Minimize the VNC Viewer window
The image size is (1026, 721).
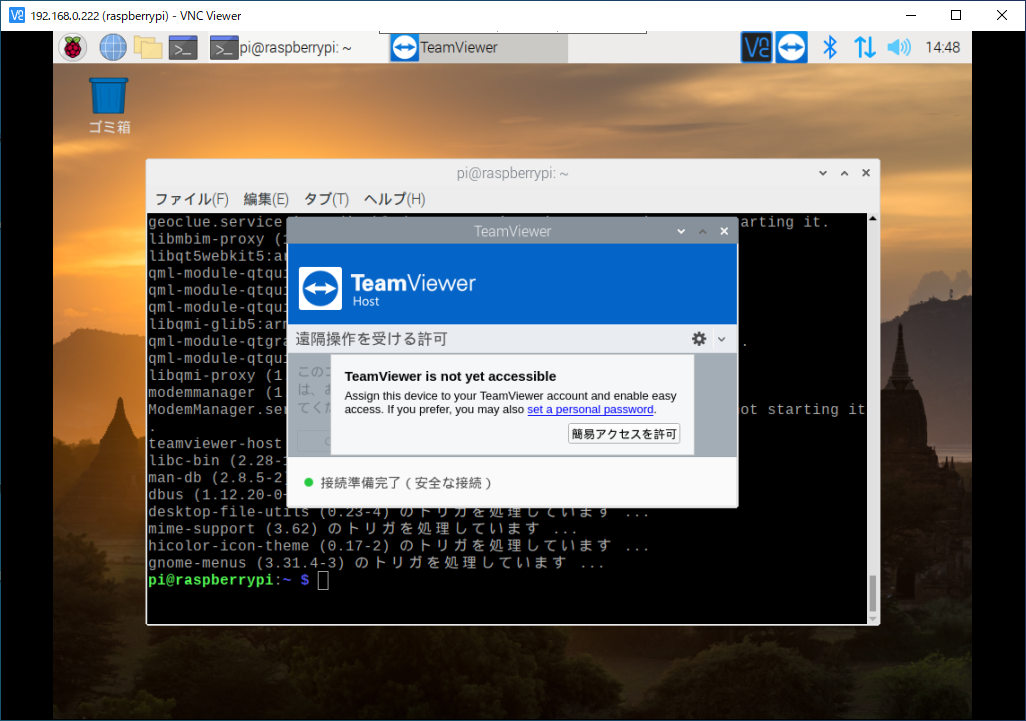pos(911,15)
